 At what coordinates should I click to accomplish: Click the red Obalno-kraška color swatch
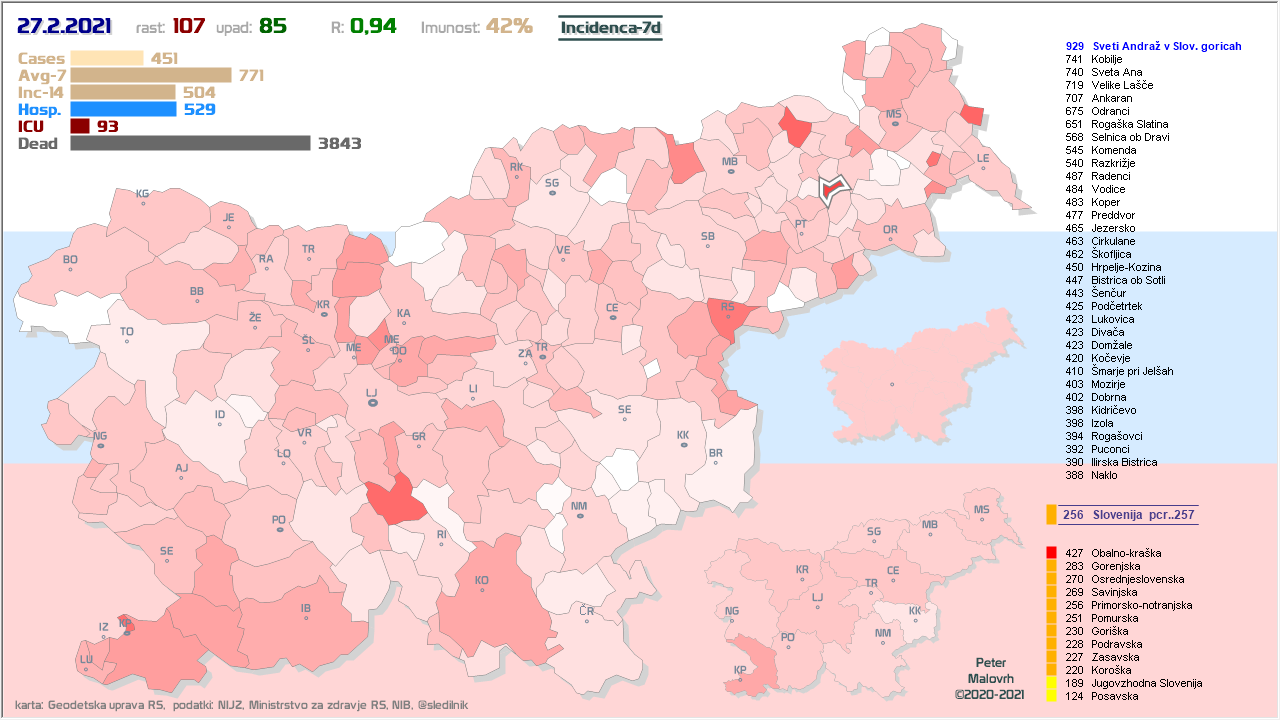click(1051, 553)
